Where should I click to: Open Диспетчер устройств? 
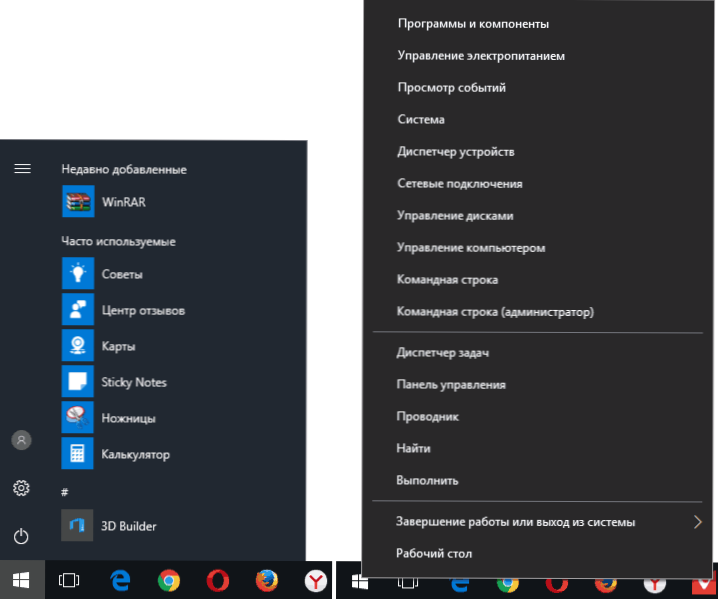pyautogui.click(x=456, y=152)
